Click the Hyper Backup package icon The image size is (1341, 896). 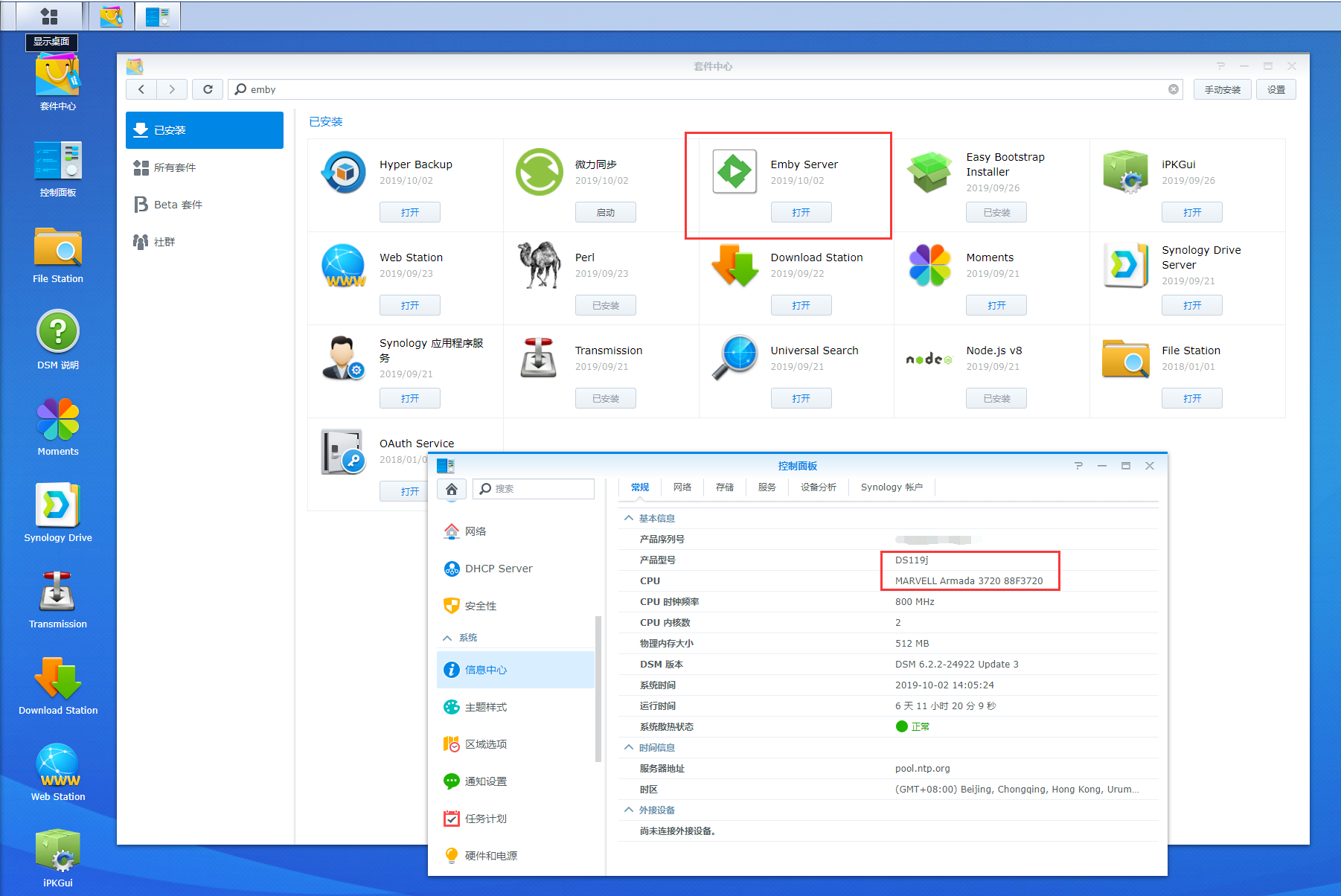pos(343,172)
